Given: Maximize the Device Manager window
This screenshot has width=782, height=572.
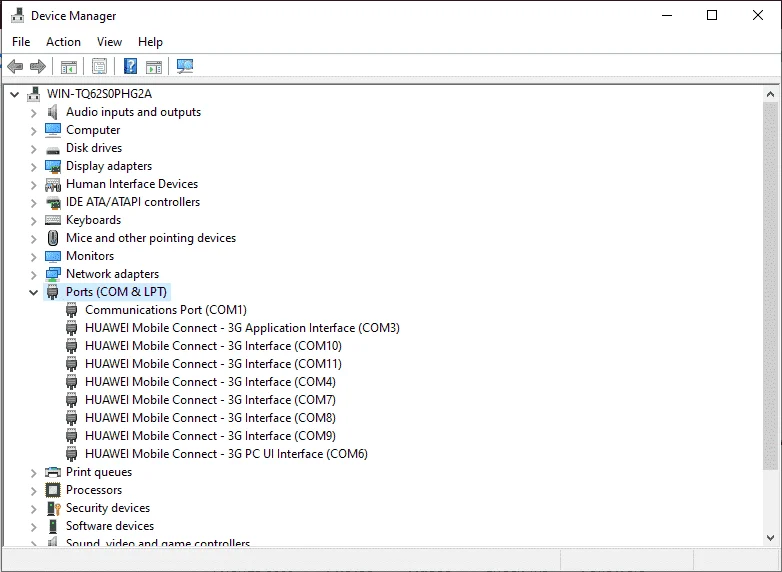Looking at the screenshot, I should click(712, 15).
